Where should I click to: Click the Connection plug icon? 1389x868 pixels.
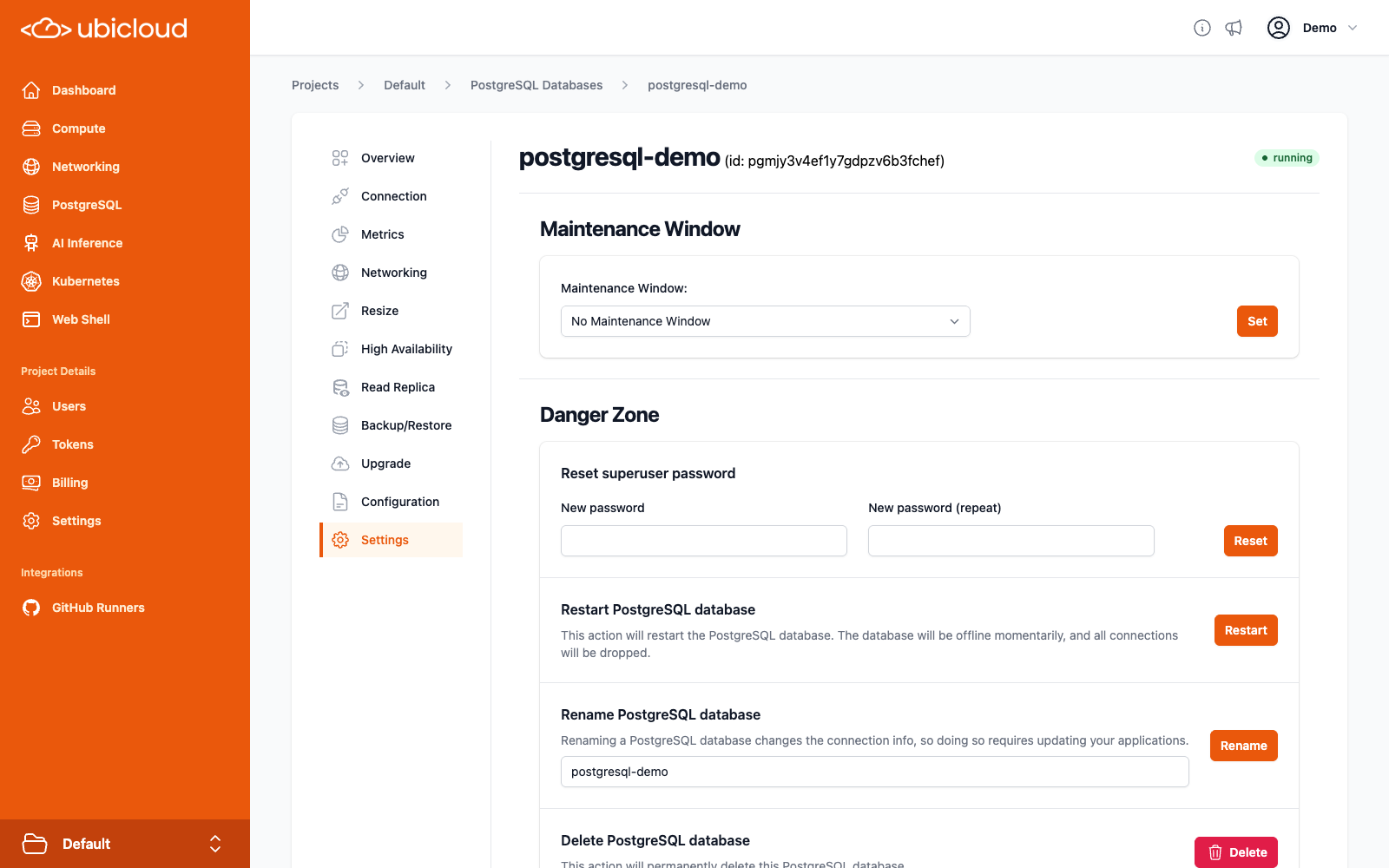pos(340,196)
